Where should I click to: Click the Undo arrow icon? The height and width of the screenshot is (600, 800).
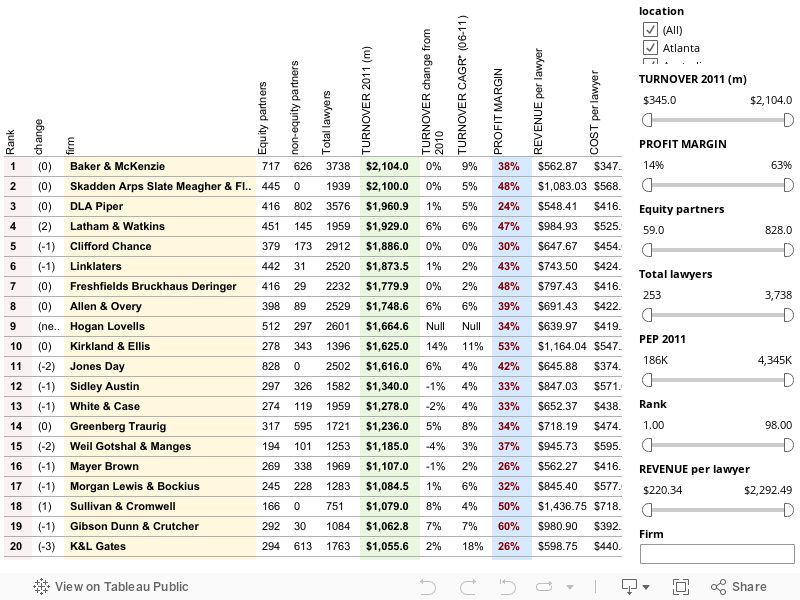(427, 587)
